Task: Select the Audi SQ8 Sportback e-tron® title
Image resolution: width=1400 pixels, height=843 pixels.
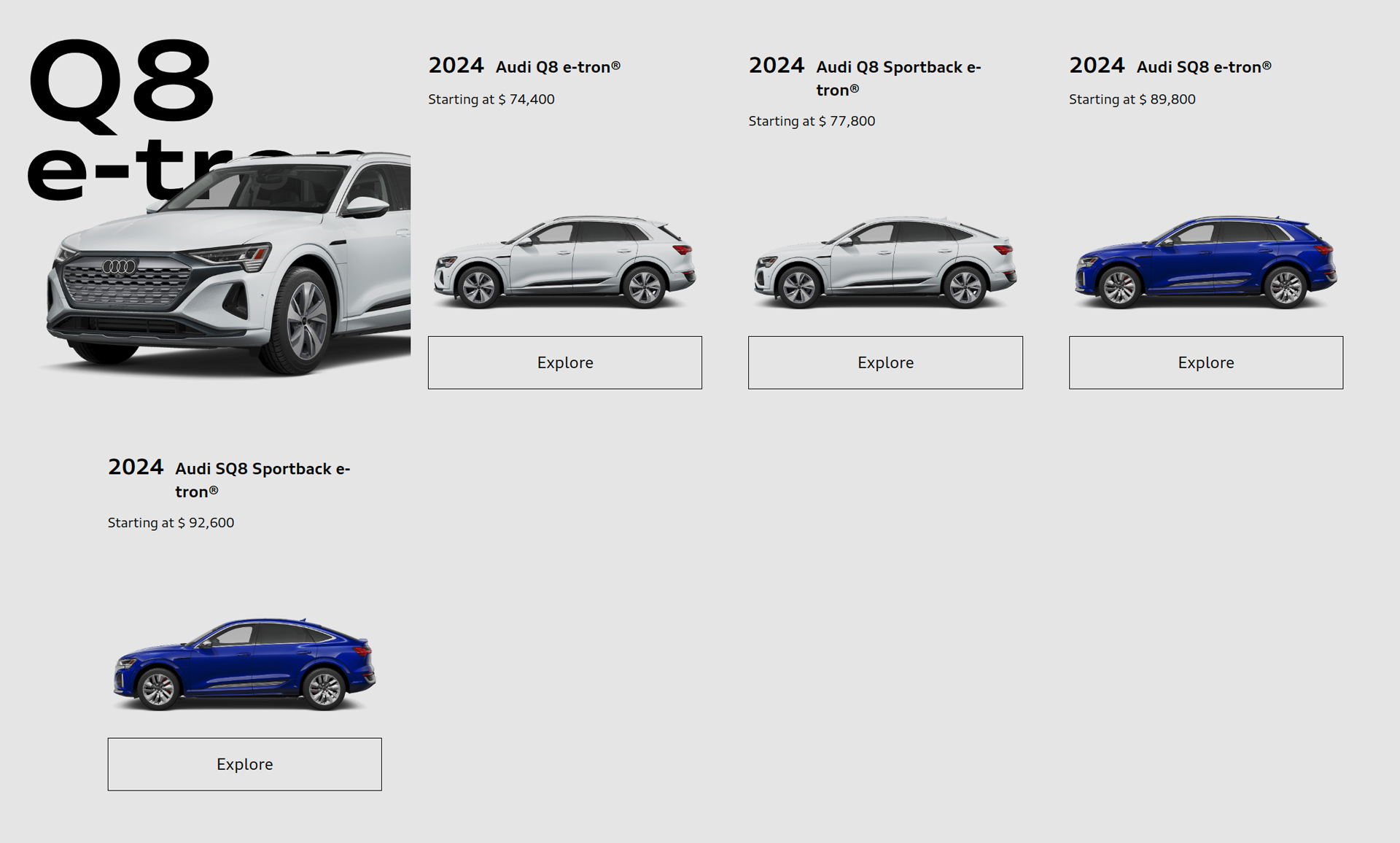Action: pyautogui.click(x=262, y=480)
